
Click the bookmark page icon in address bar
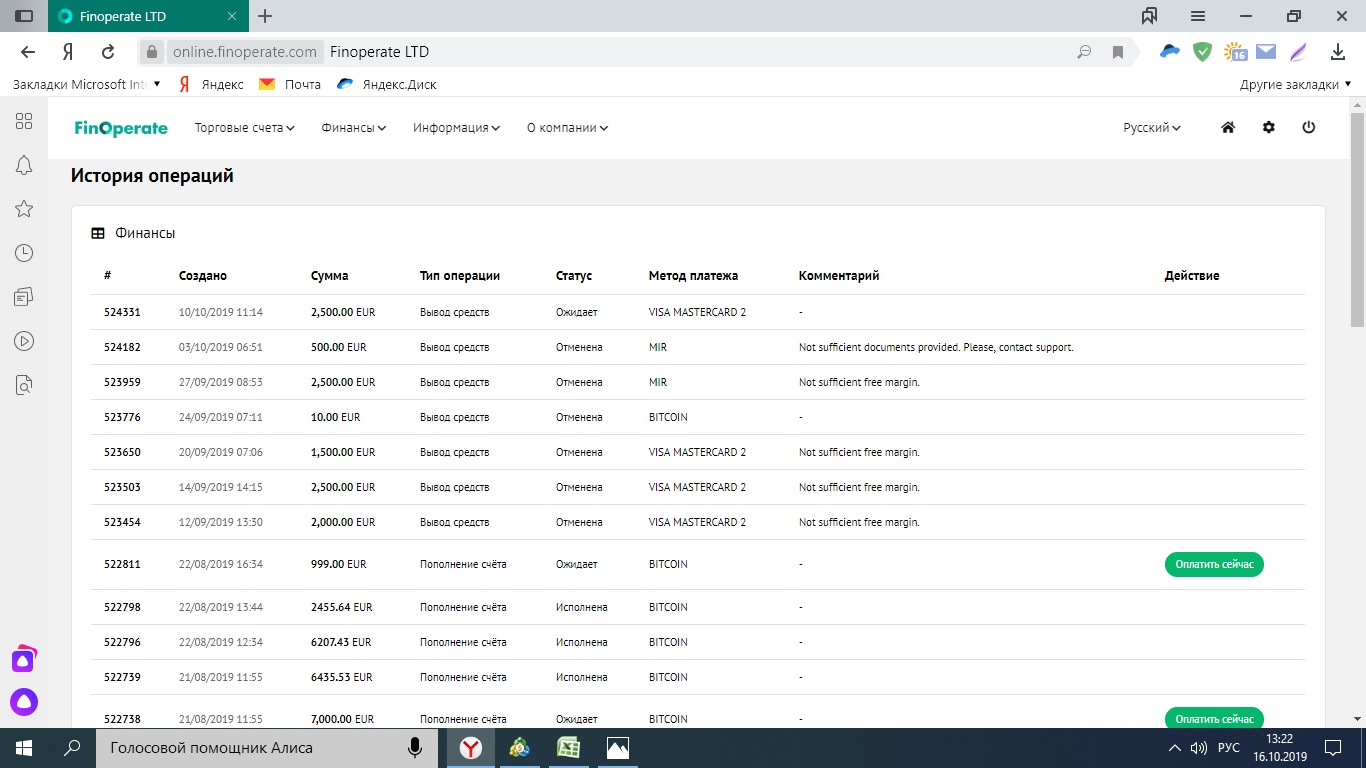pyautogui.click(x=1118, y=52)
